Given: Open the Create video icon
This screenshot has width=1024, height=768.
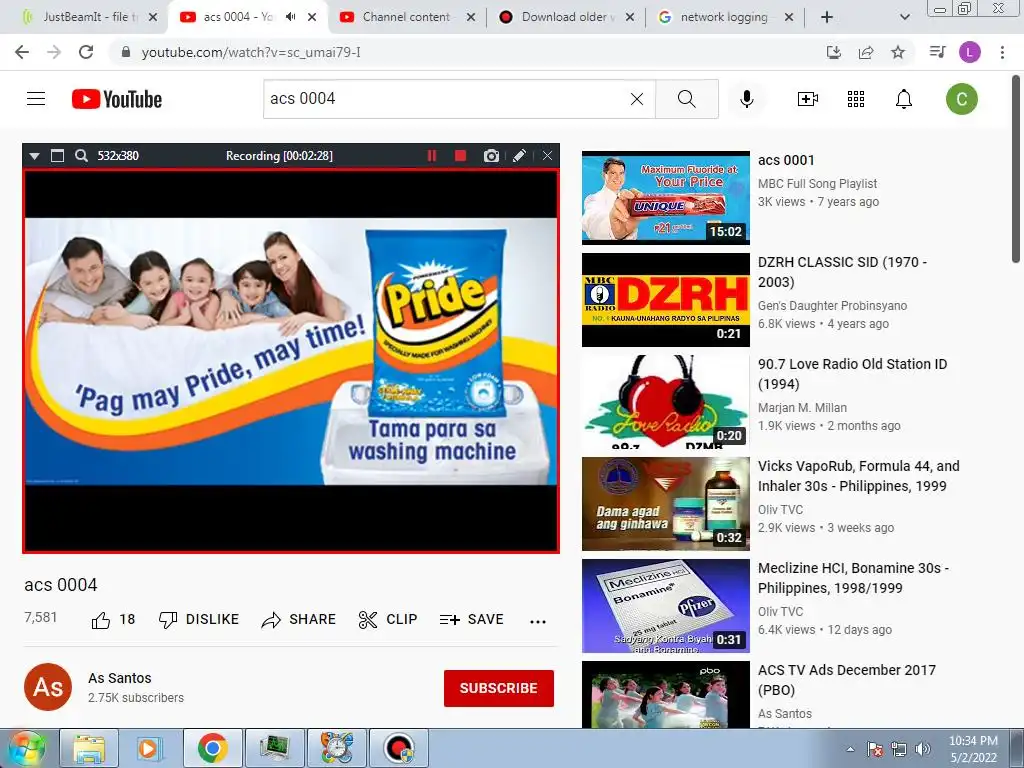Looking at the screenshot, I should click(x=807, y=99).
